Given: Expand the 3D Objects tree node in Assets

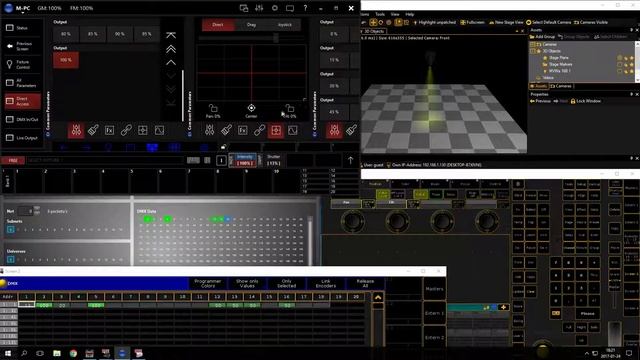Looking at the screenshot, I should click(533, 51).
